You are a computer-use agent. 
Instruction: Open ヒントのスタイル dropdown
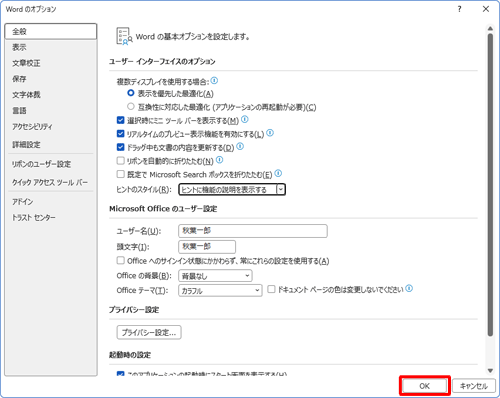pos(232,189)
